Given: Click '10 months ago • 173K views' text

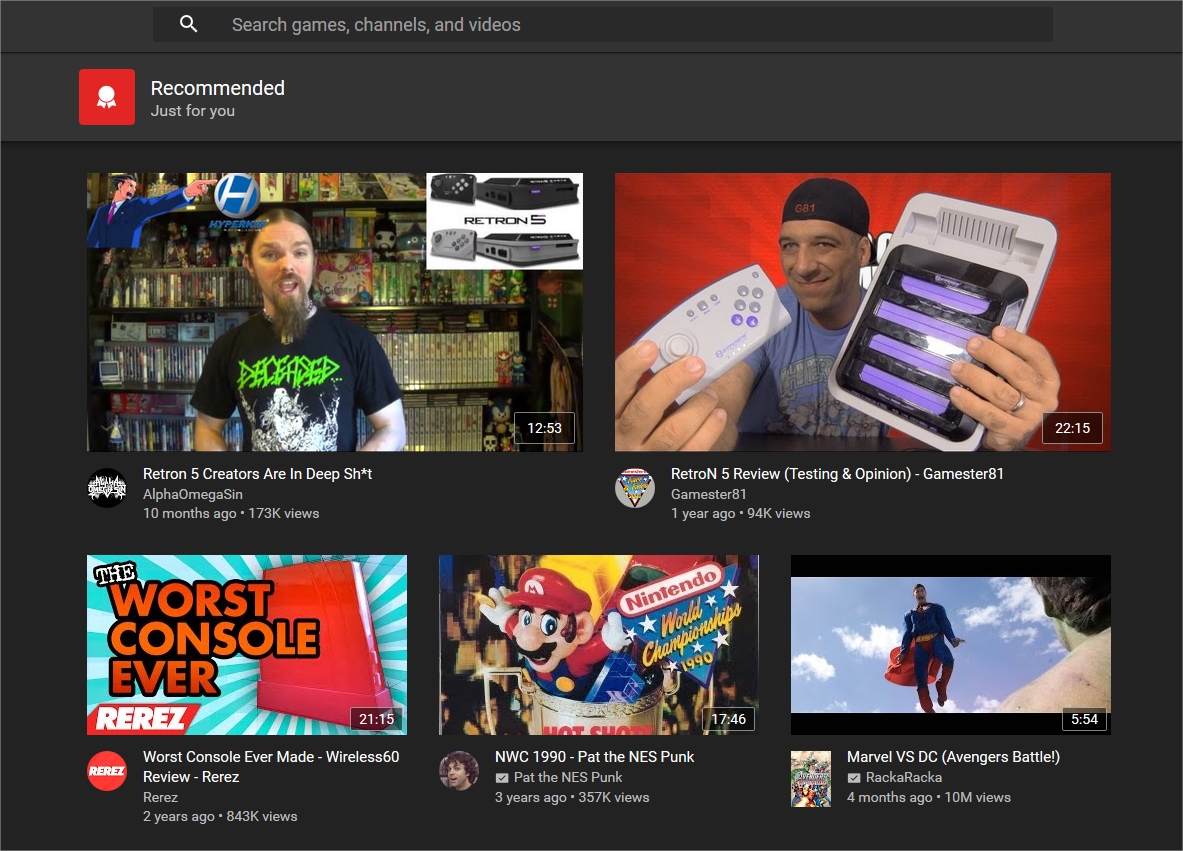Looking at the screenshot, I should pyautogui.click(x=231, y=513).
